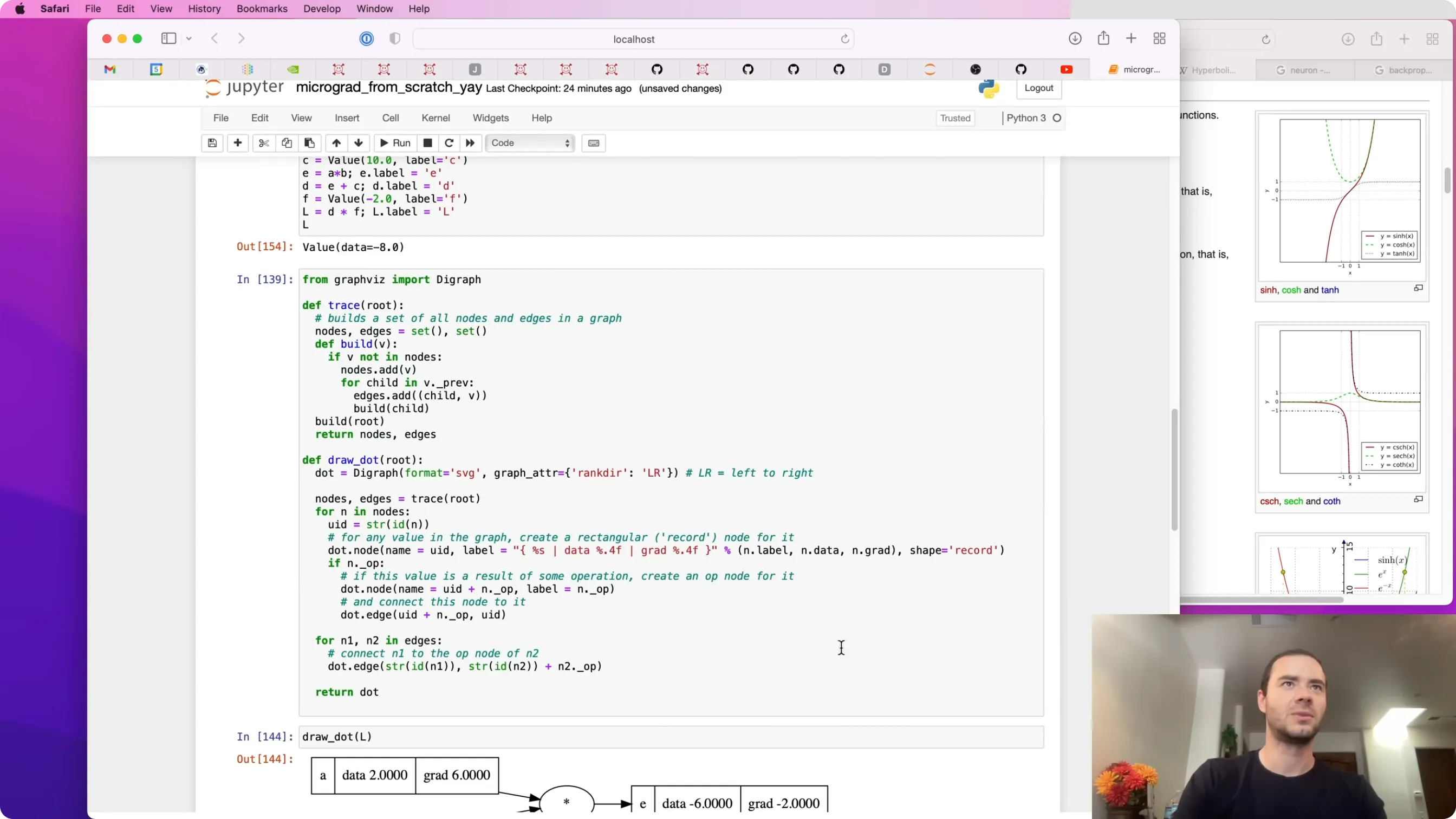
Task: Click the Trusted notebook button
Action: tap(955, 118)
